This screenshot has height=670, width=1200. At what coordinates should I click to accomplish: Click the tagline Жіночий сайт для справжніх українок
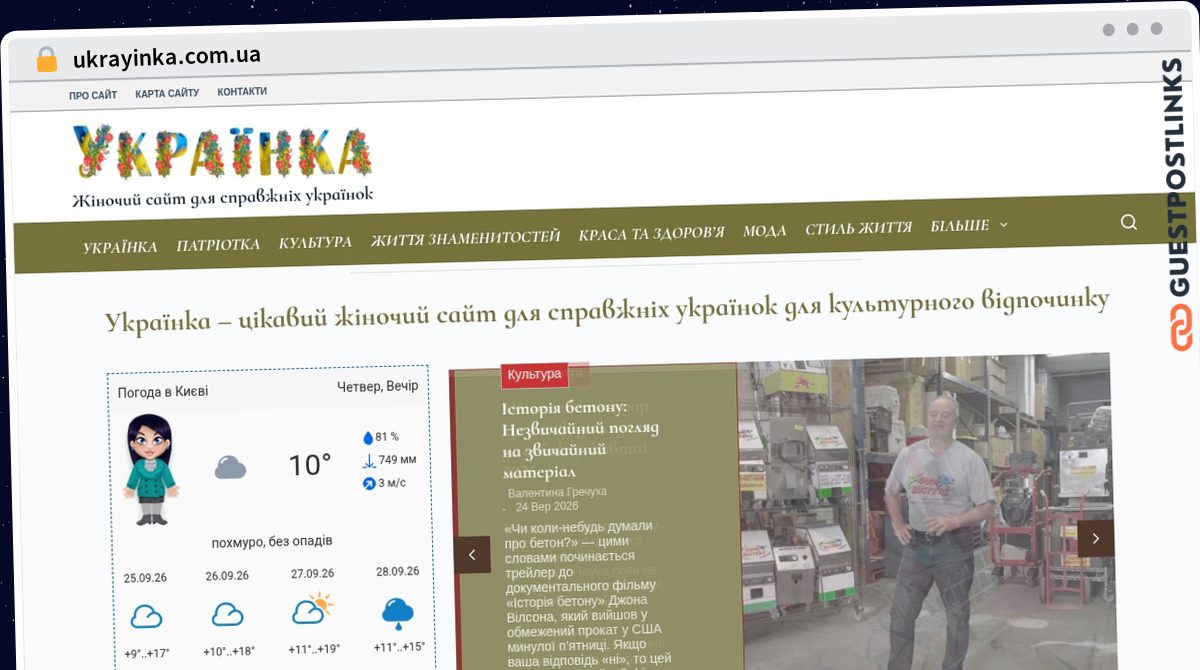223,197
